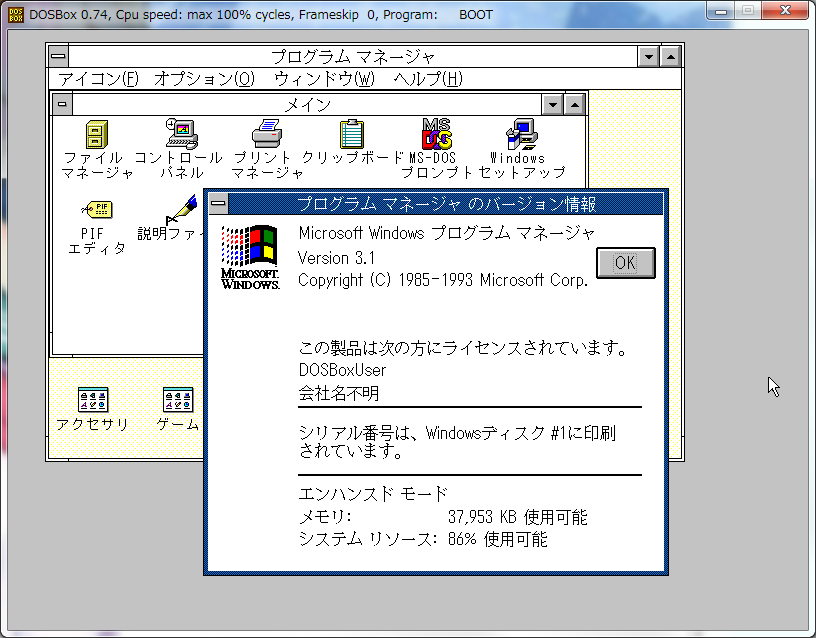
Task: Click the Microsoft Windows logo in the dialog
Action: click(251, 256)
